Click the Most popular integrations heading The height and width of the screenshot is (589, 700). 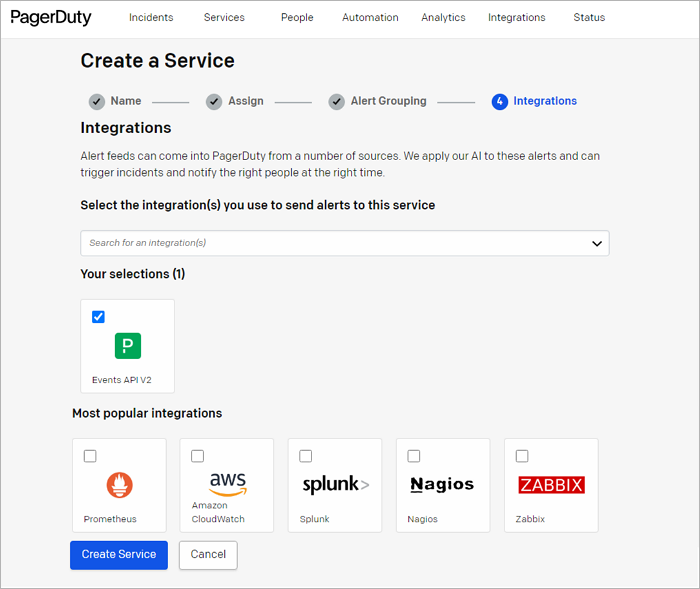[147, 413]
